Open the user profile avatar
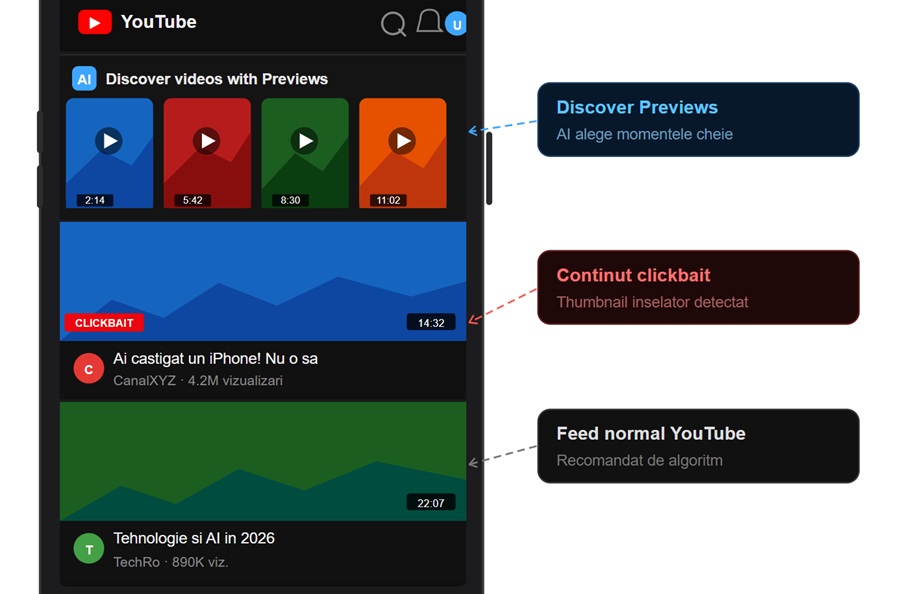This screenshot has width=900, height=594. (x=456, y=22)
